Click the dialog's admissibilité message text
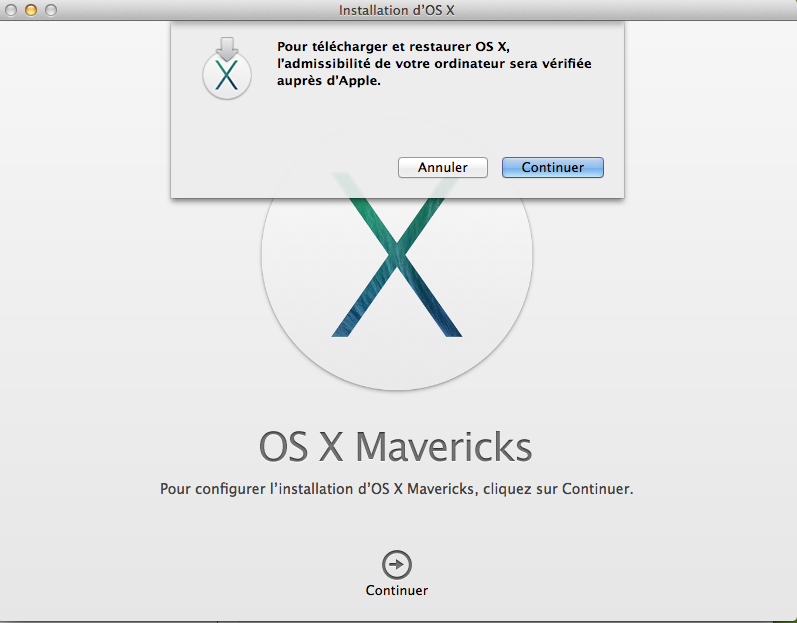797x623 pixels. click(434, 64)
